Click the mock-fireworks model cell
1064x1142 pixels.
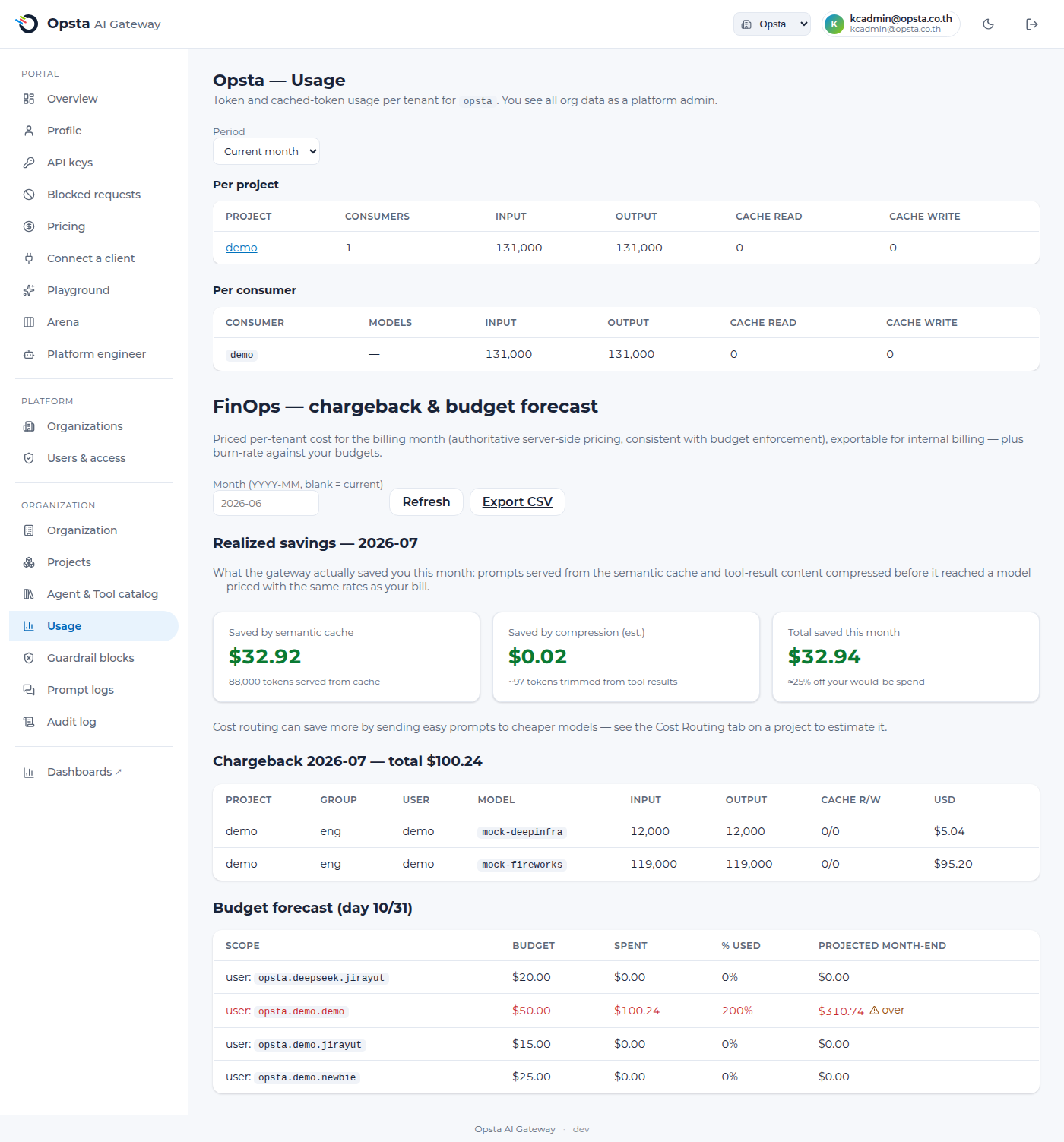click(x=522, y=865)
